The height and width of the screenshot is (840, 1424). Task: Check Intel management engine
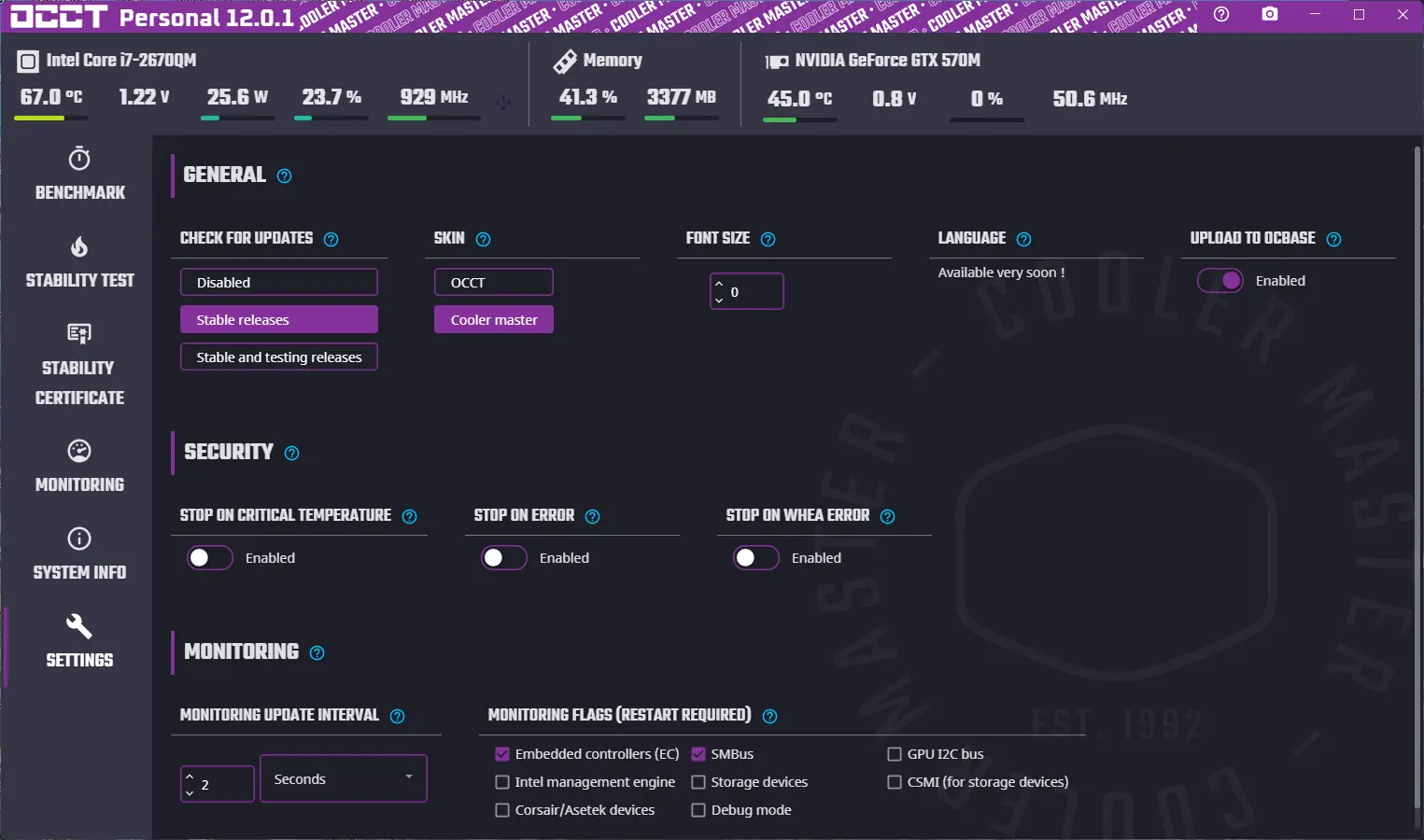tap(502, 782)
